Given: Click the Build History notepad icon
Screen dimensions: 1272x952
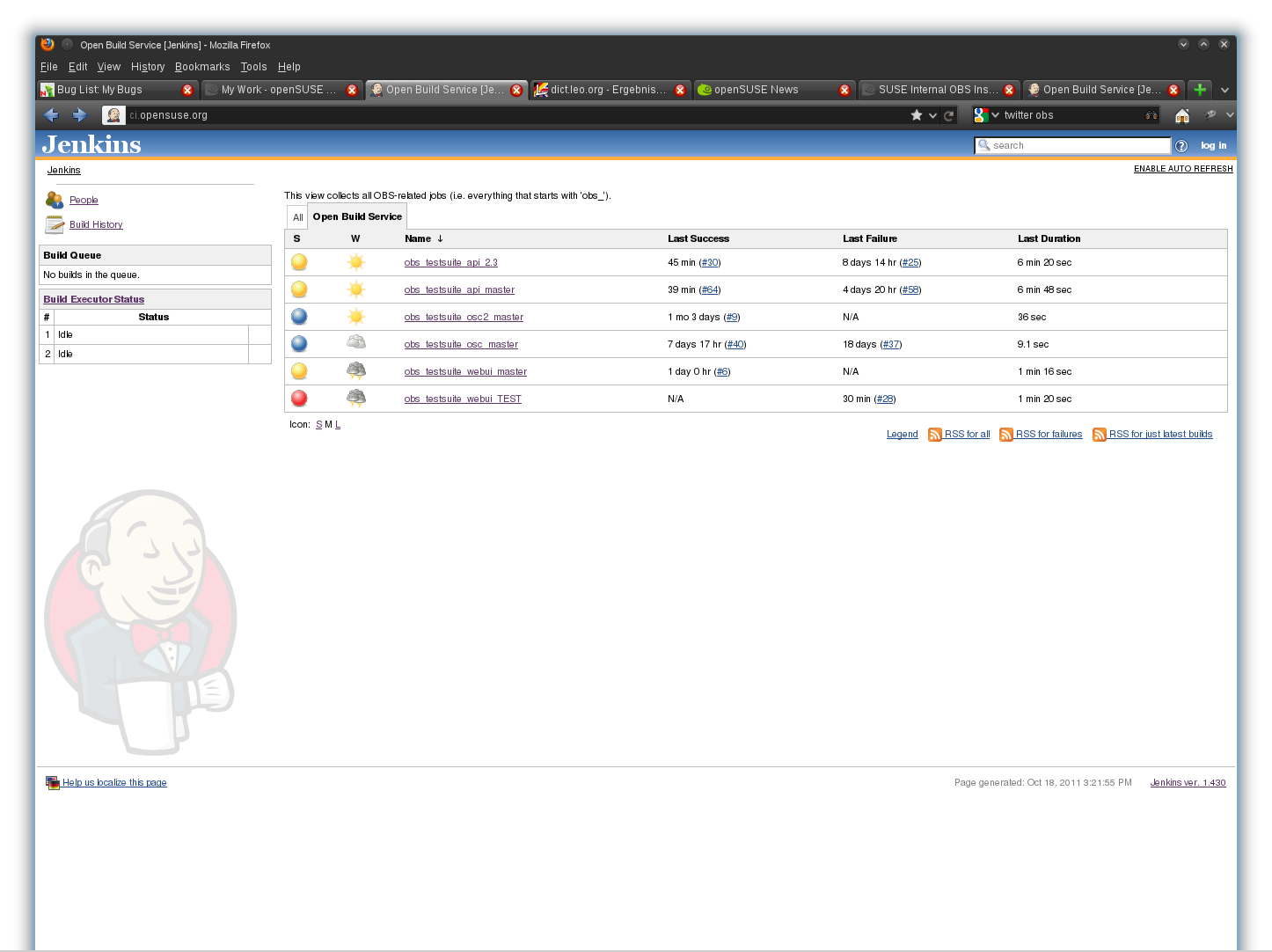Looking at the screenshot, I should pos(55,224).
